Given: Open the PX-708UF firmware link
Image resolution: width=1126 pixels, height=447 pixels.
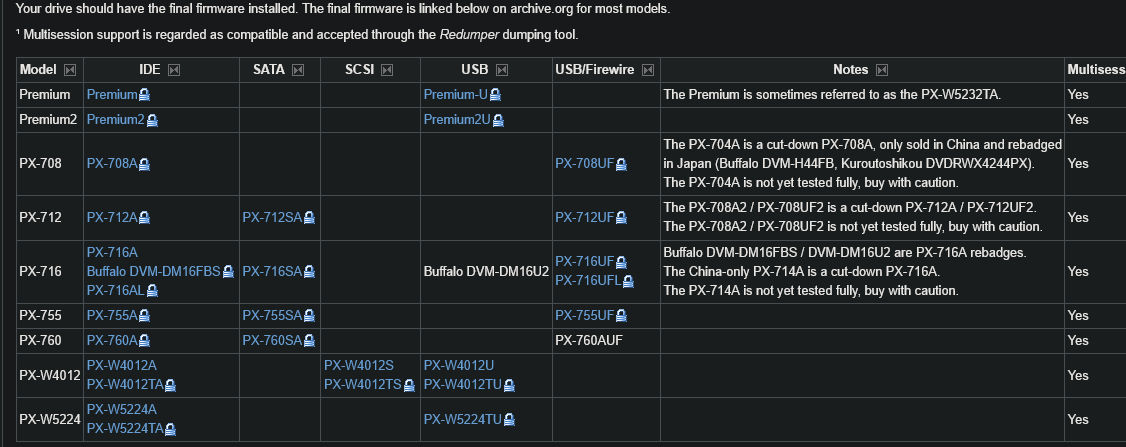Looking at the screenshot, I should coord(585,164).
